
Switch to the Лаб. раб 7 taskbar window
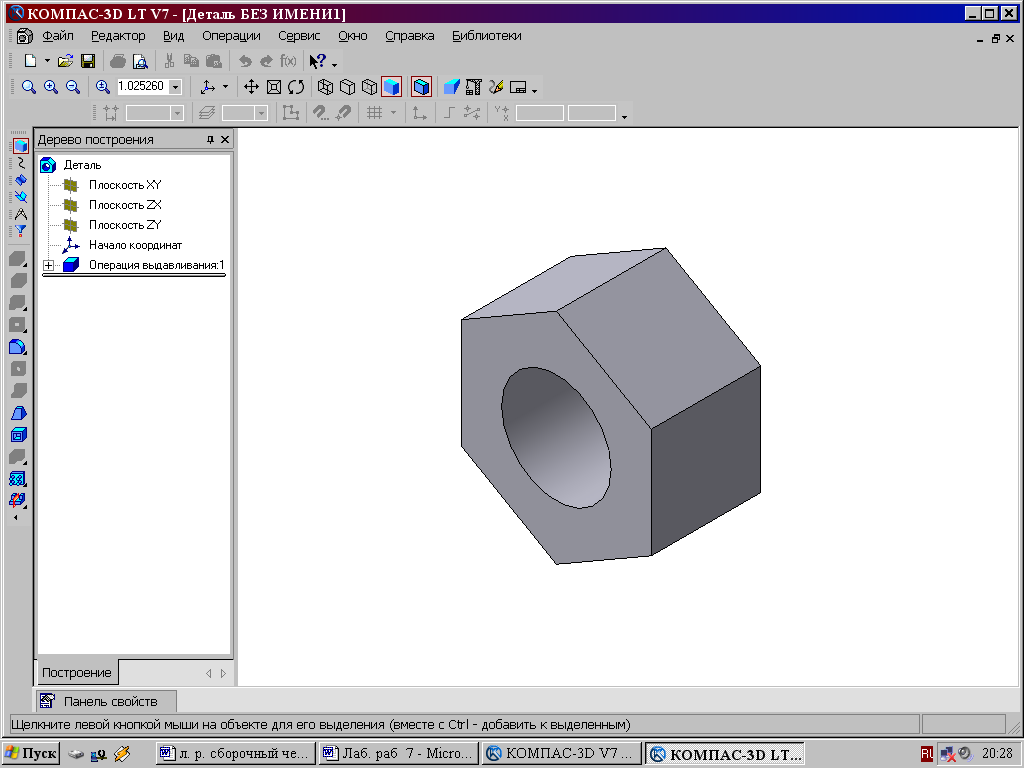397,753
